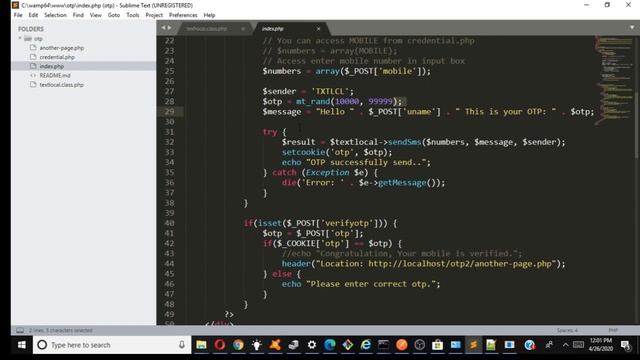Open the View menu

click(96, 15)
